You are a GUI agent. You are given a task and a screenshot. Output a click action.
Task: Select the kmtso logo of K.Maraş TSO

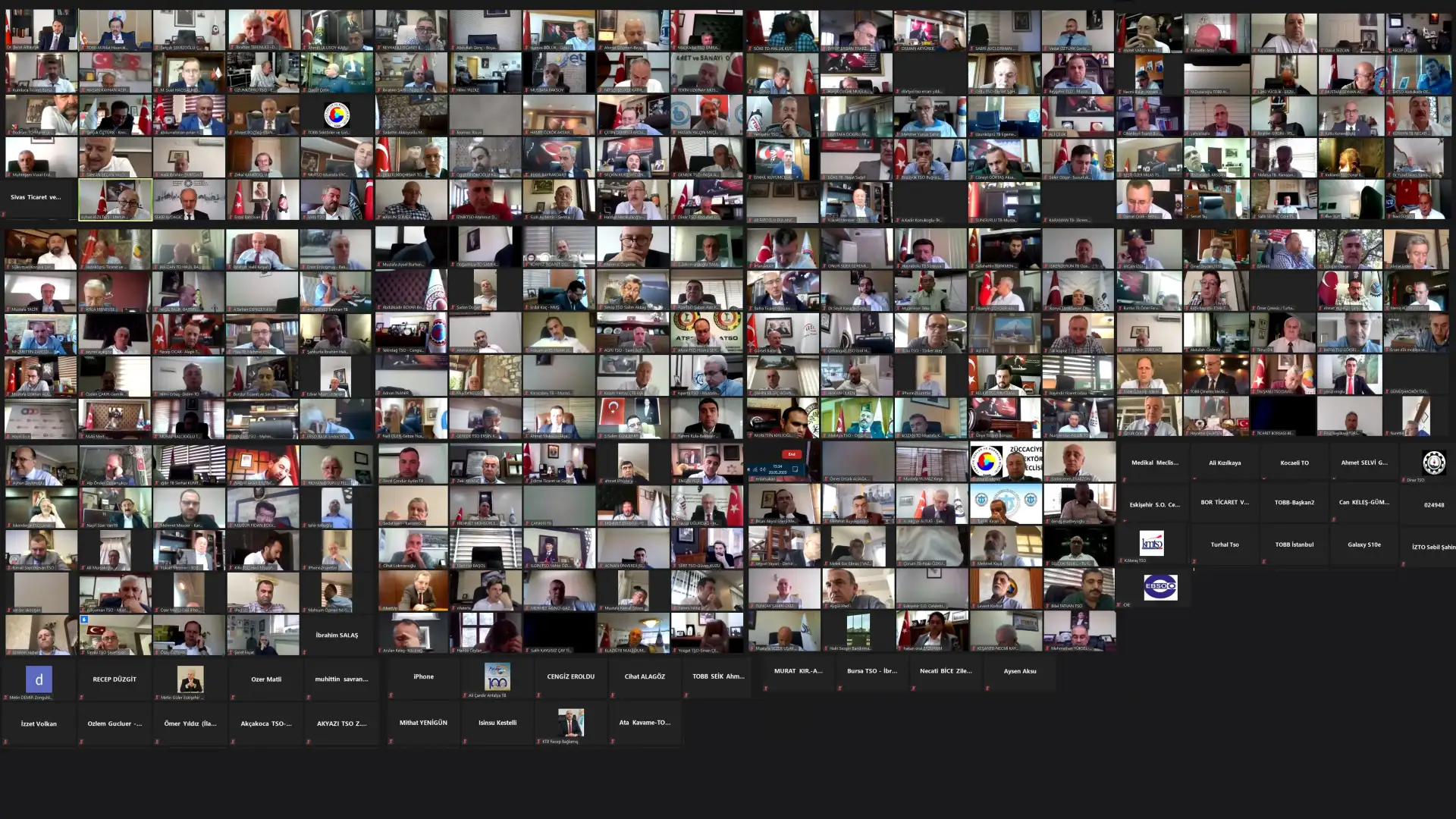tap(1151, 543)
